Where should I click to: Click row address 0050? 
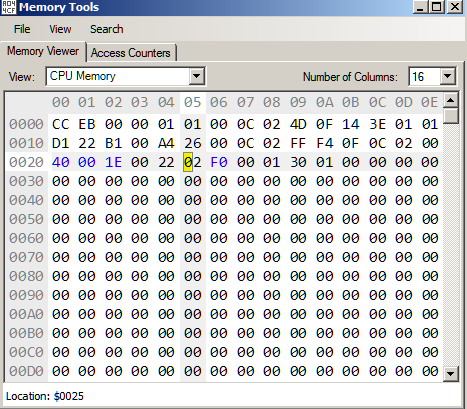pos(26,219)
